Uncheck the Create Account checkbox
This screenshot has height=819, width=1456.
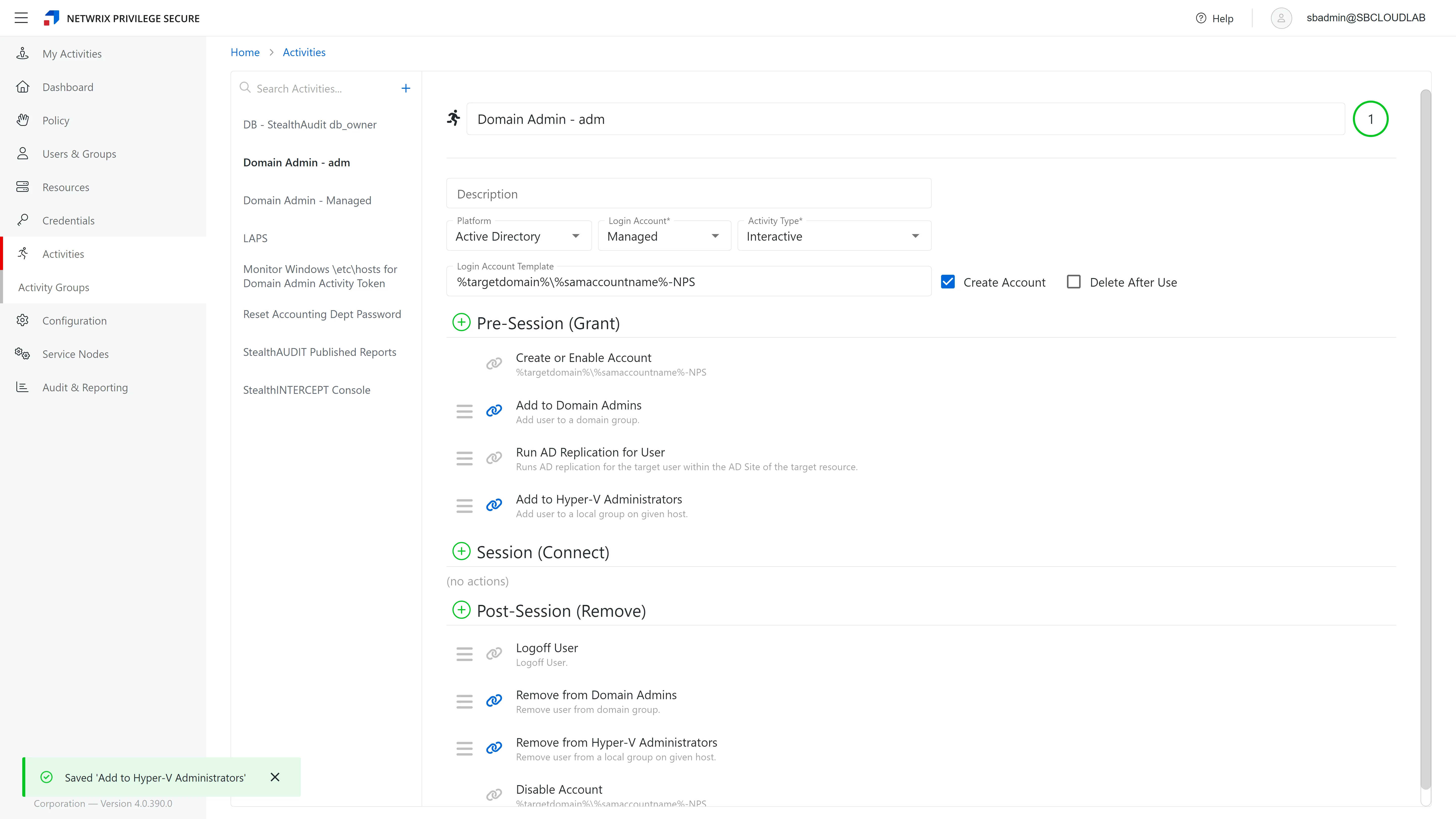pos(948,282)
